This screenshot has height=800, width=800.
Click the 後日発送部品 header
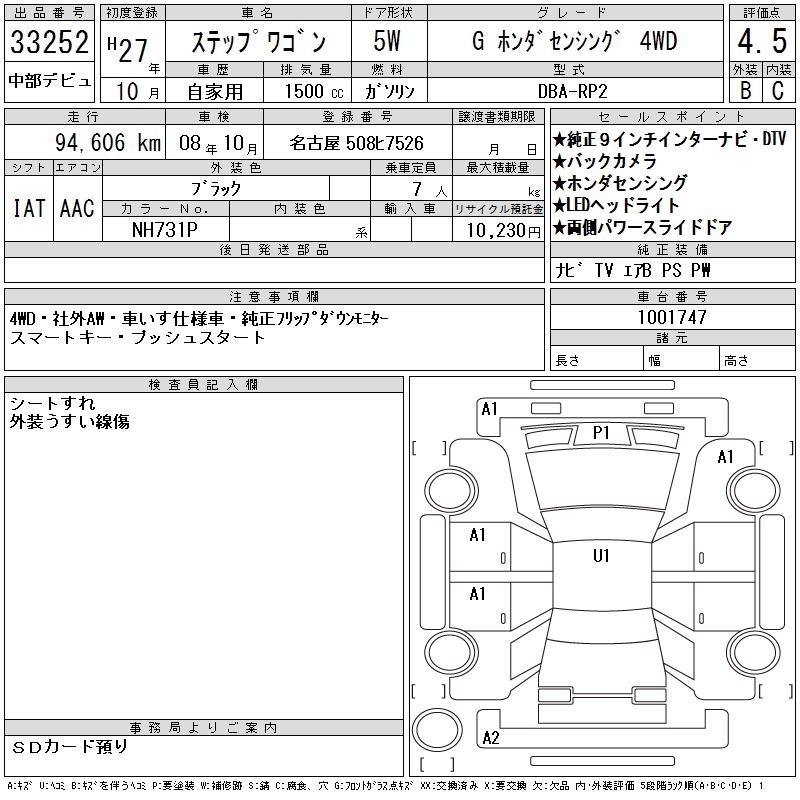click(274, 250)
